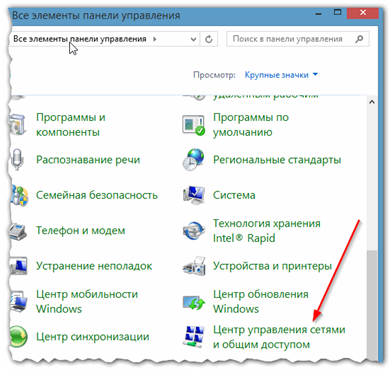
Task: Open 'Семейная безопасность' link
Action: tap(97, 195)
